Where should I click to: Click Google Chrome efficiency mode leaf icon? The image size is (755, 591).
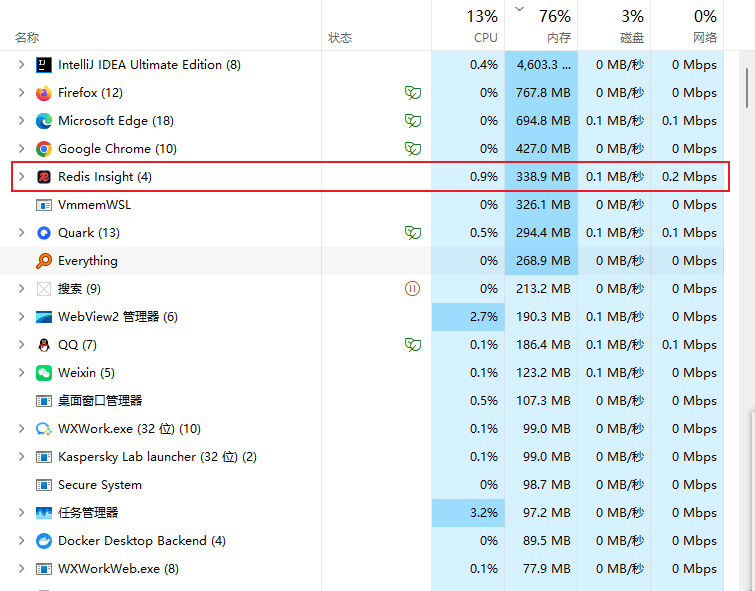pyautogui.click(x=413, y=149)
